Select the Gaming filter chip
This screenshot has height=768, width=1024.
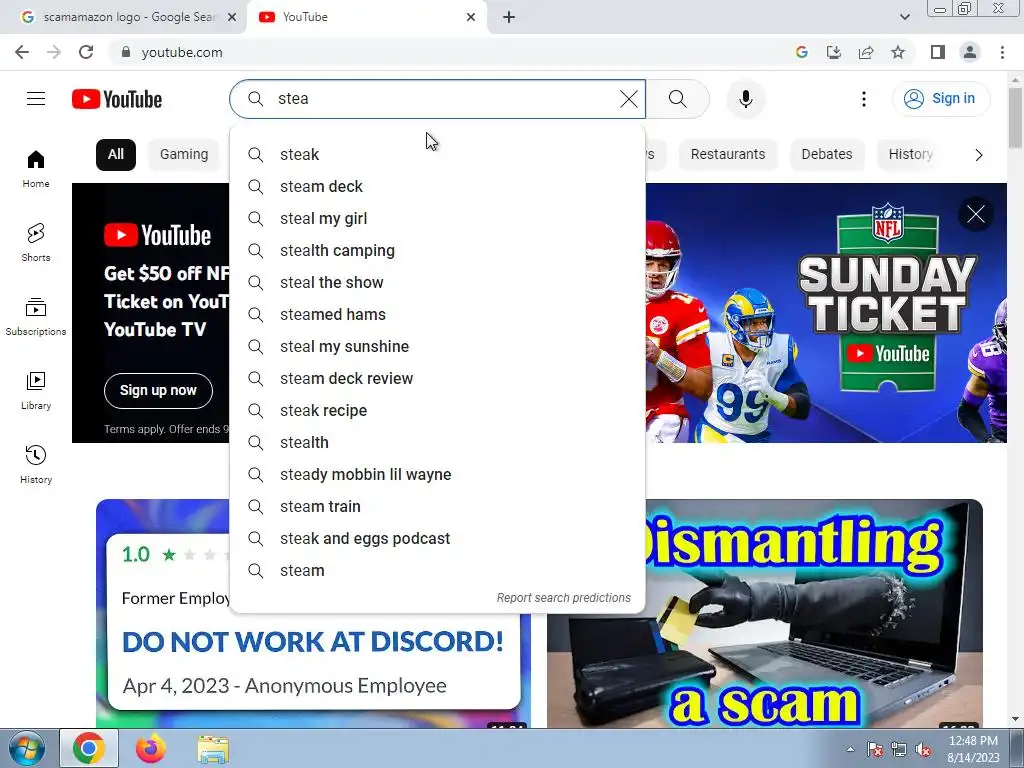click(184, 155)
